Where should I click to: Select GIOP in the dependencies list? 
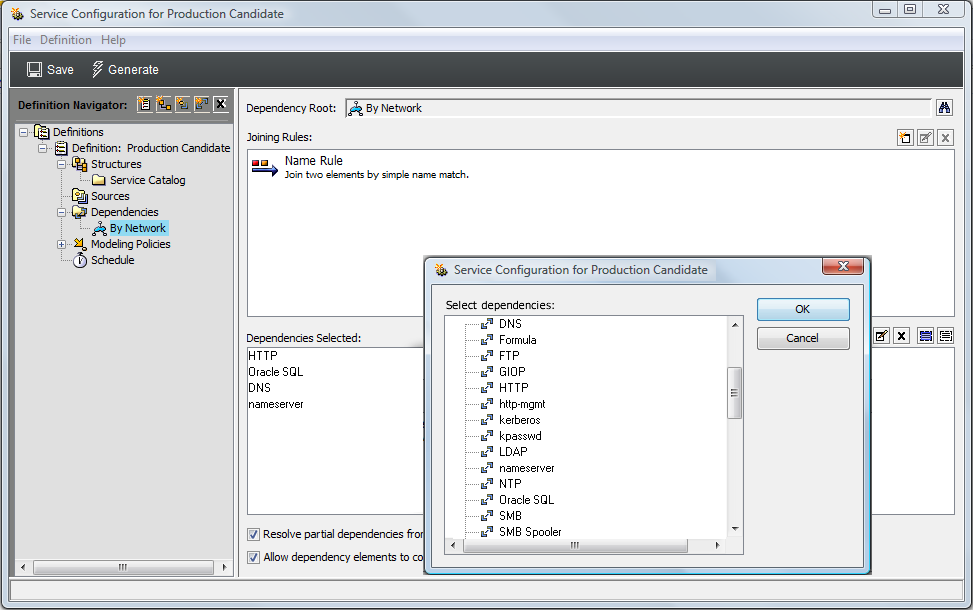[x=512, y=372]
